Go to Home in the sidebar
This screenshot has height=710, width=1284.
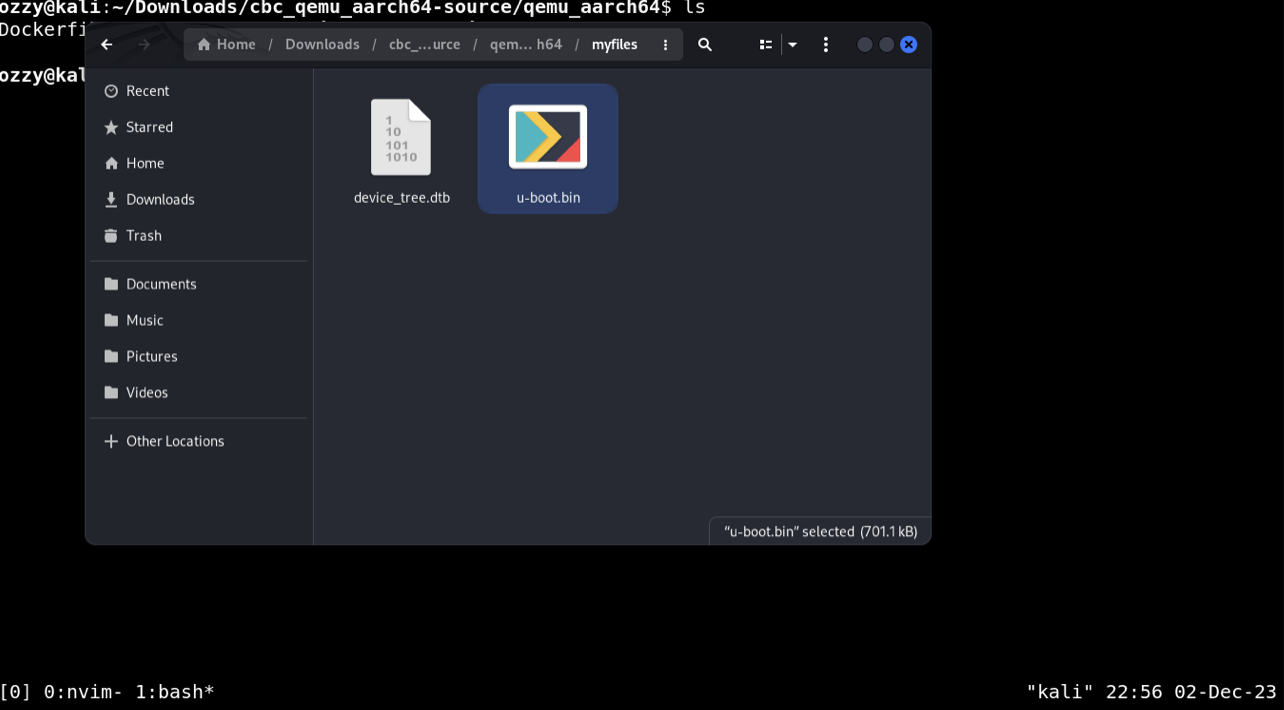pyautogui.click(x=199, y=163)
